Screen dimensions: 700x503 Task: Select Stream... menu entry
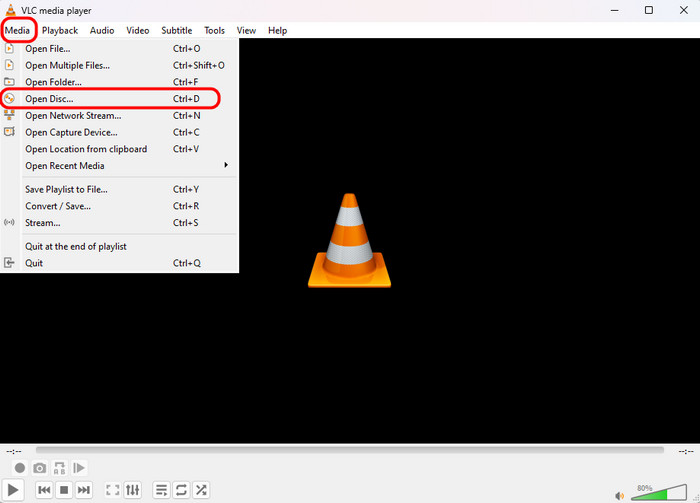119,223
